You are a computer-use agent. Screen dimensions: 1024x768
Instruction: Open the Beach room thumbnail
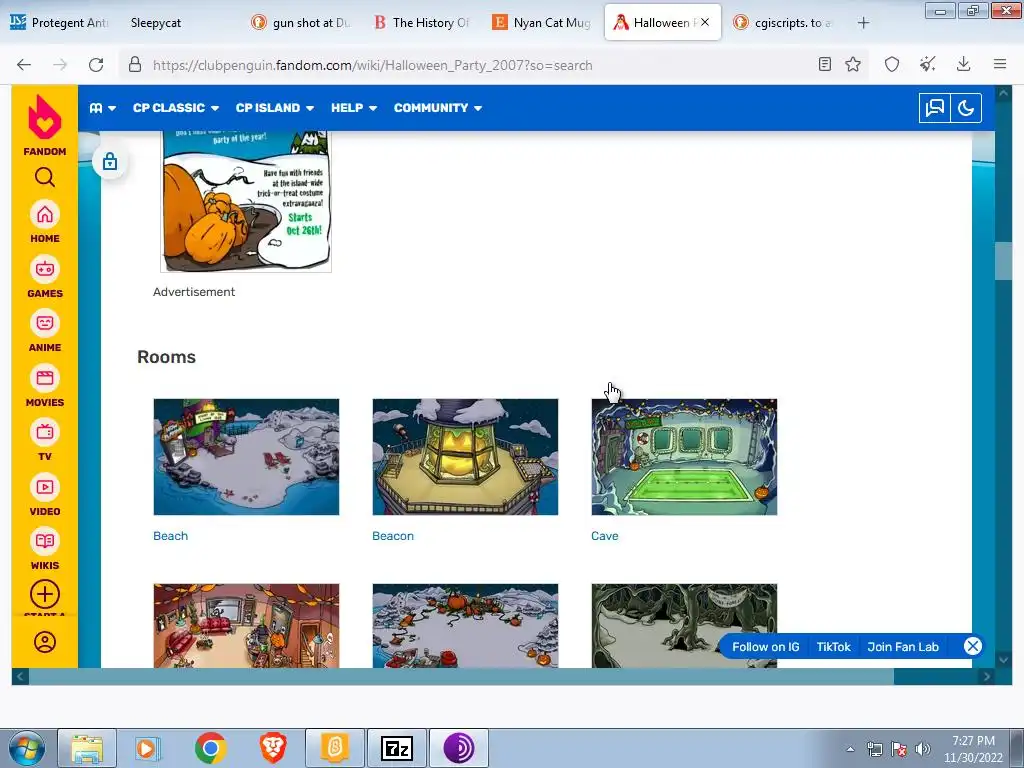click(246, 456)
